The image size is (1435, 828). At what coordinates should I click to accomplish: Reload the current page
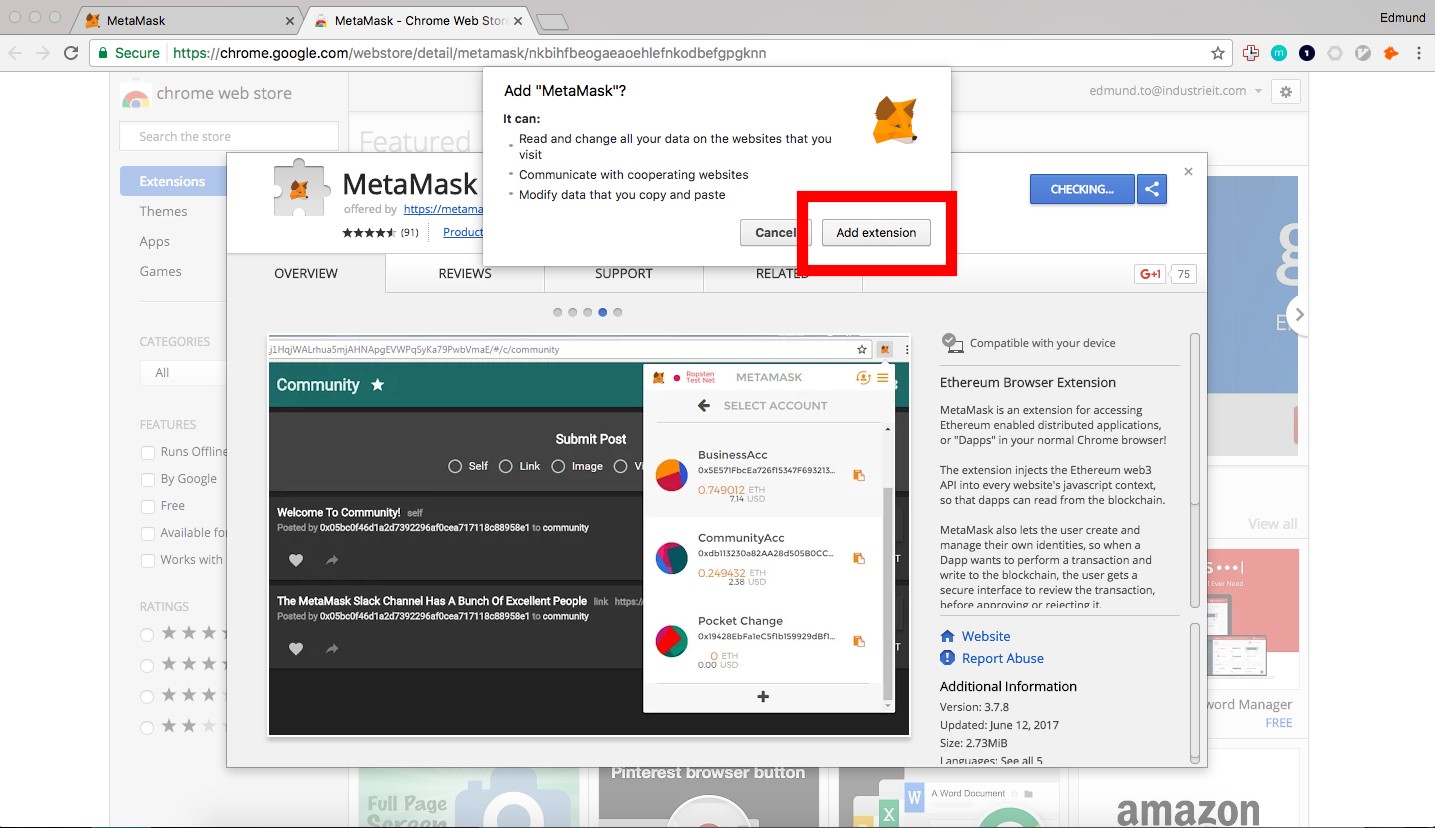click(71, 53)
